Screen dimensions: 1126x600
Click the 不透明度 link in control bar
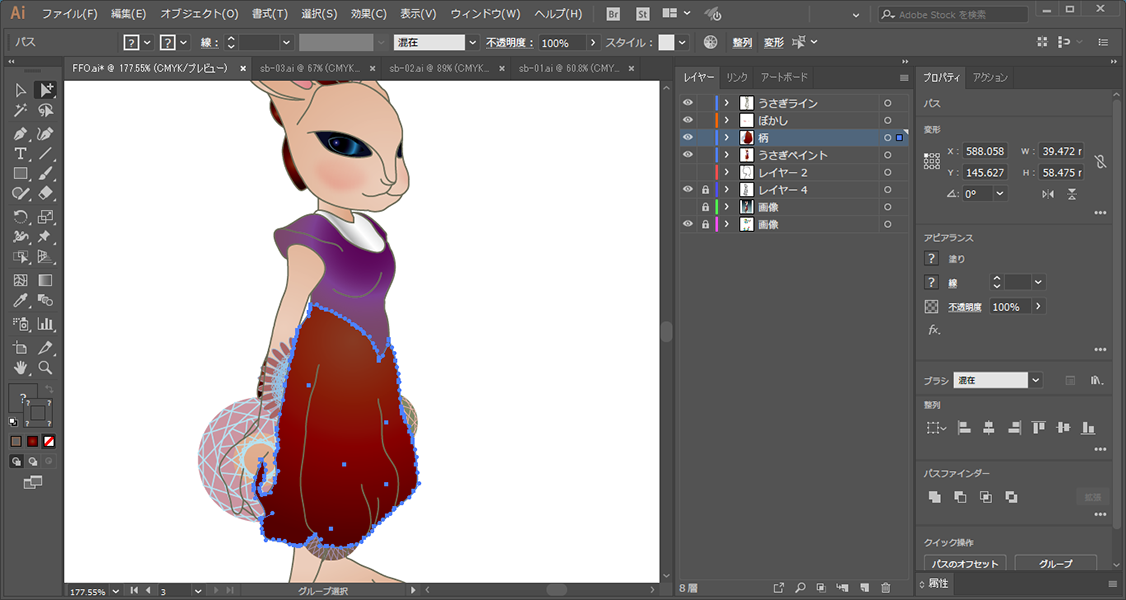tap(510, 42)
